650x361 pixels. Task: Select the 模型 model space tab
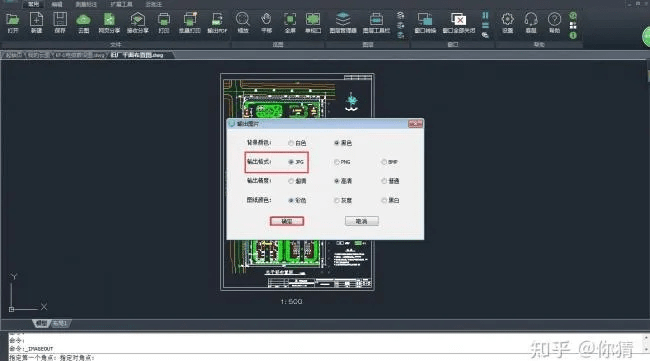pos(41,323)
